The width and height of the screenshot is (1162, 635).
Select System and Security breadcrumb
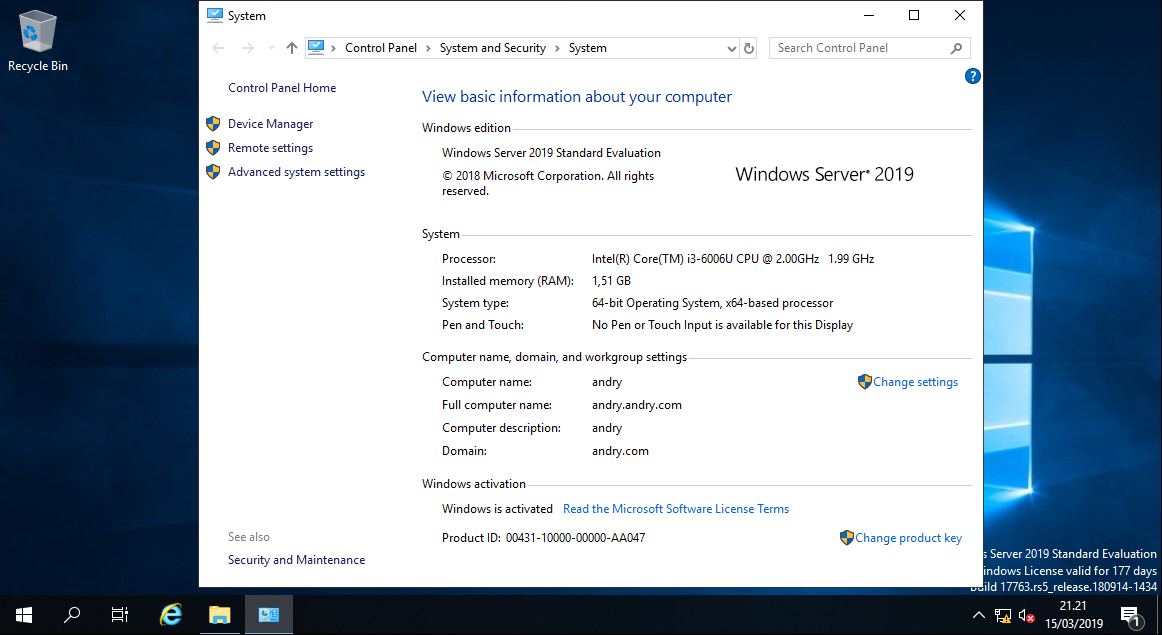(x=492, y=48)
